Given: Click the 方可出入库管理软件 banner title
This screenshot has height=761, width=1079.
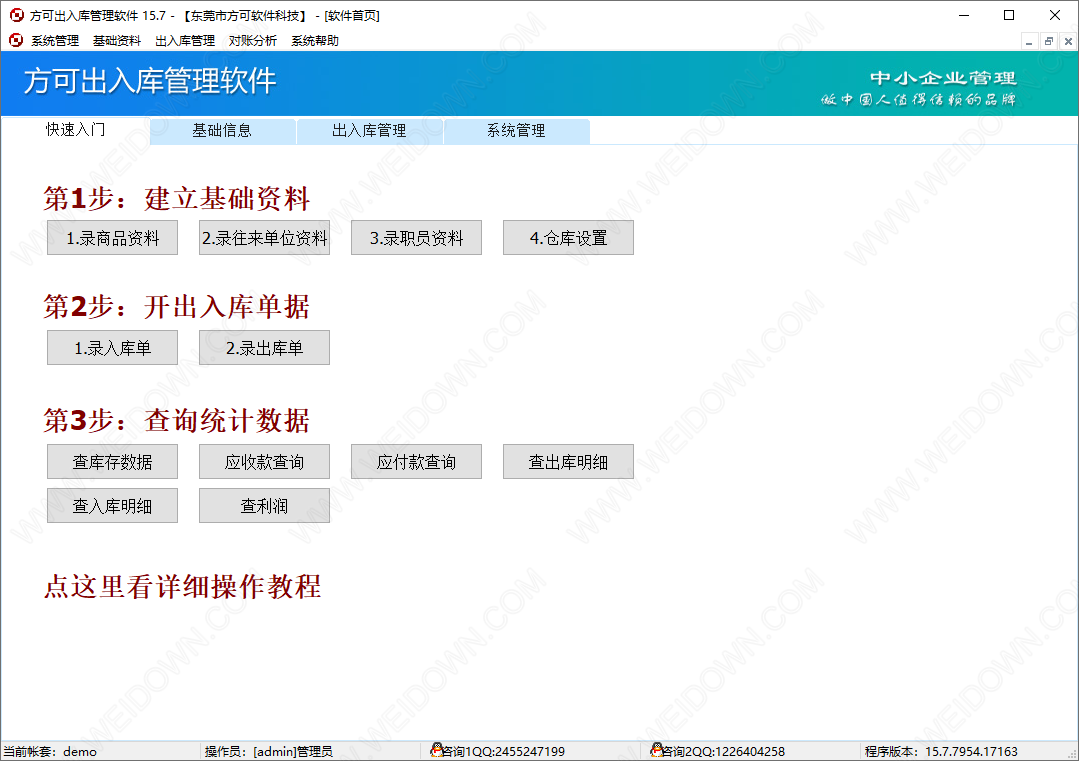Looking at the screenshot, I should (150, 81).
